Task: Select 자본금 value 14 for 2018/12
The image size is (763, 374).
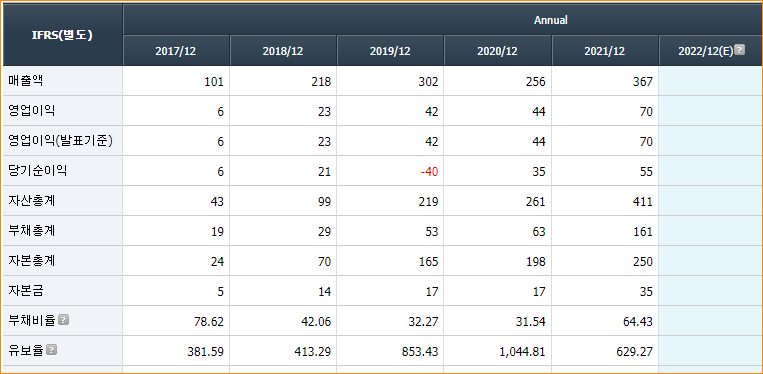Action: (x=325, y=292)
